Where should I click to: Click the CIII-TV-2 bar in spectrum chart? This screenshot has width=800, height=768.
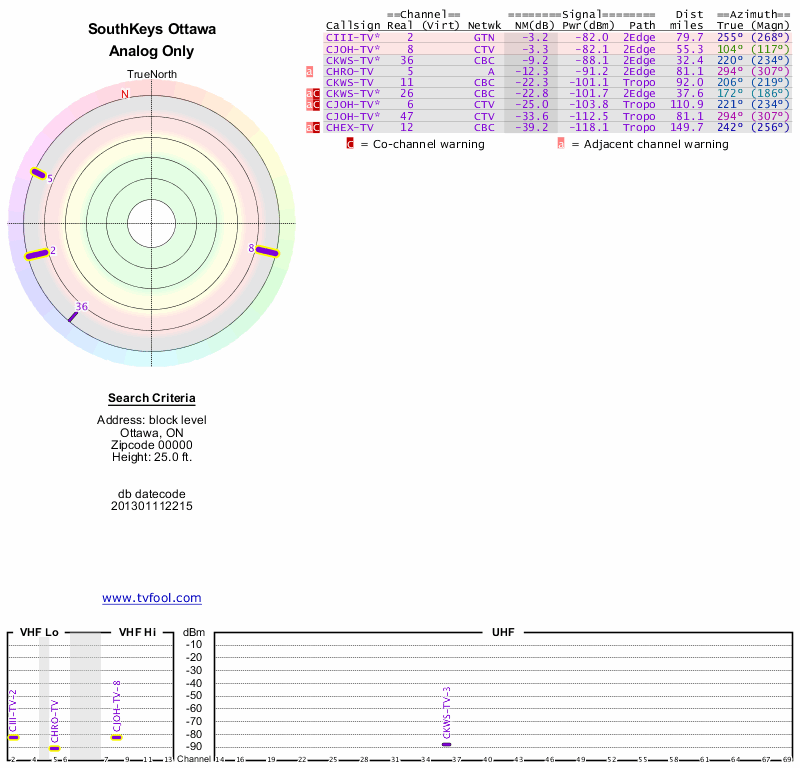click(13, 737)
